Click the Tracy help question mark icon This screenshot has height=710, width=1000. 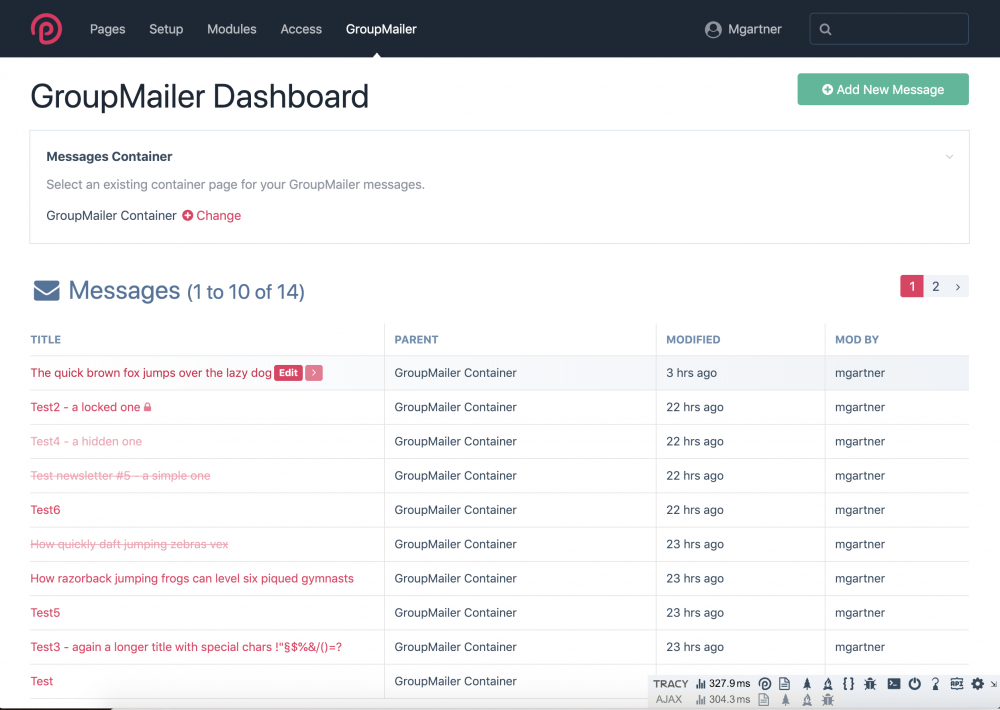[x=935, y=684]
